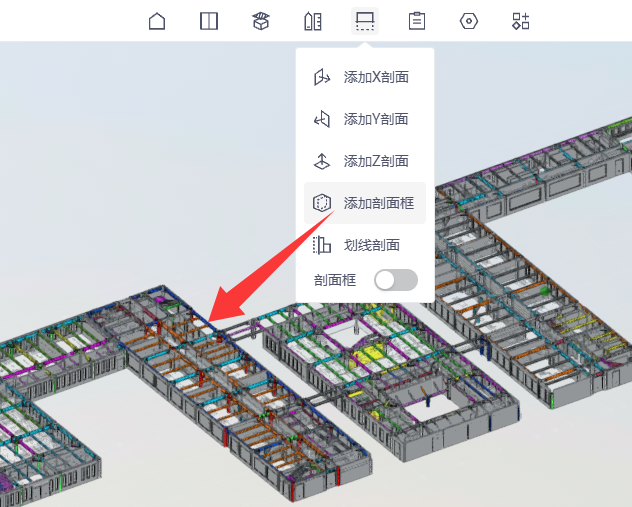Click the building floors icon
The width and height of the screenshot is (632, 507).
(x=313, y=21)
